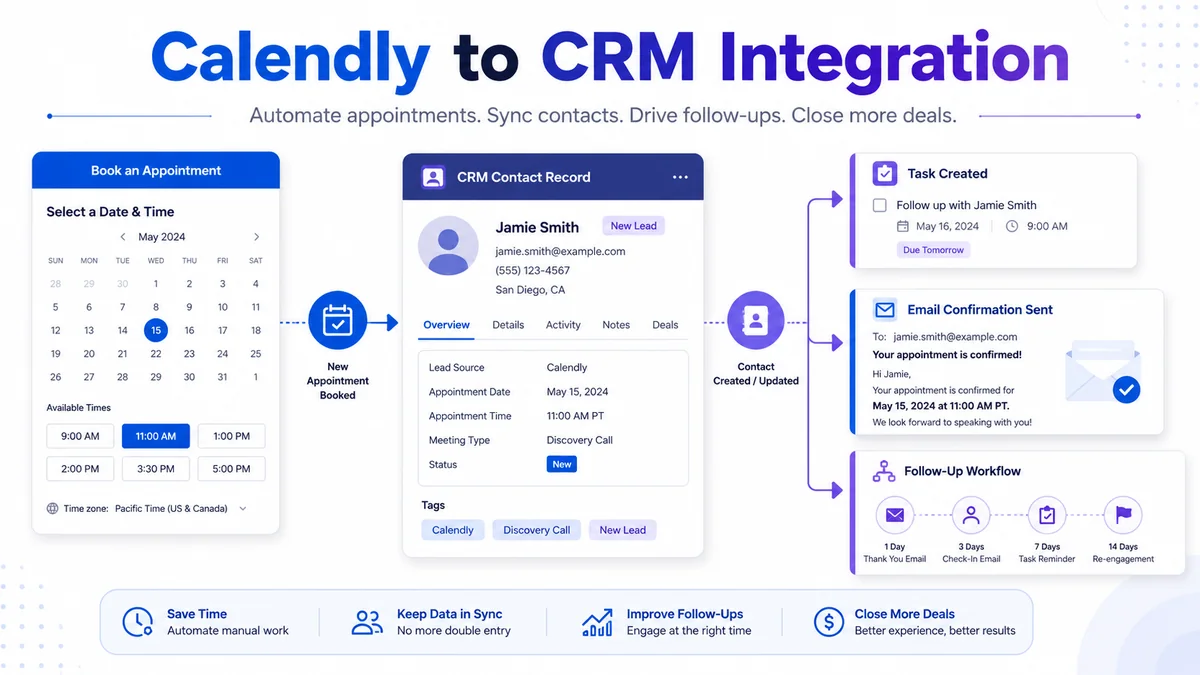
Task: Open the Activity tab
Action: 563,325
